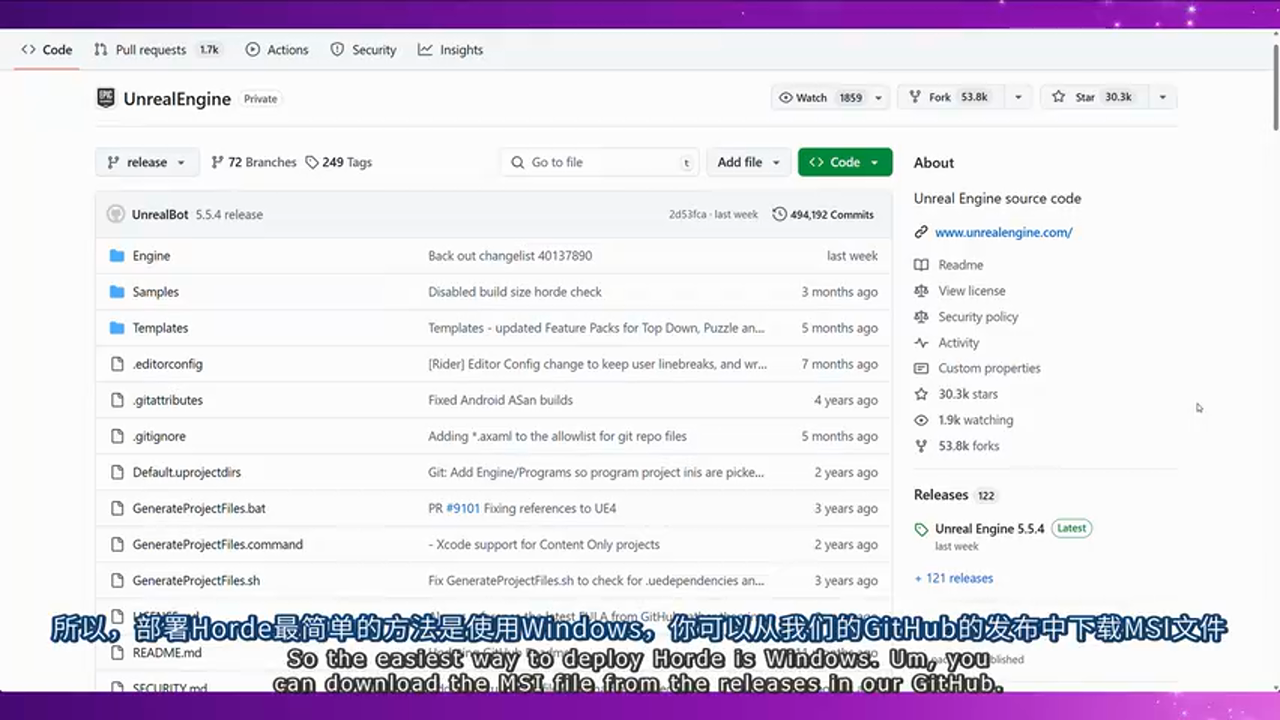
Task: Click the commit history clock icon
Action: [x=779, y=214]
